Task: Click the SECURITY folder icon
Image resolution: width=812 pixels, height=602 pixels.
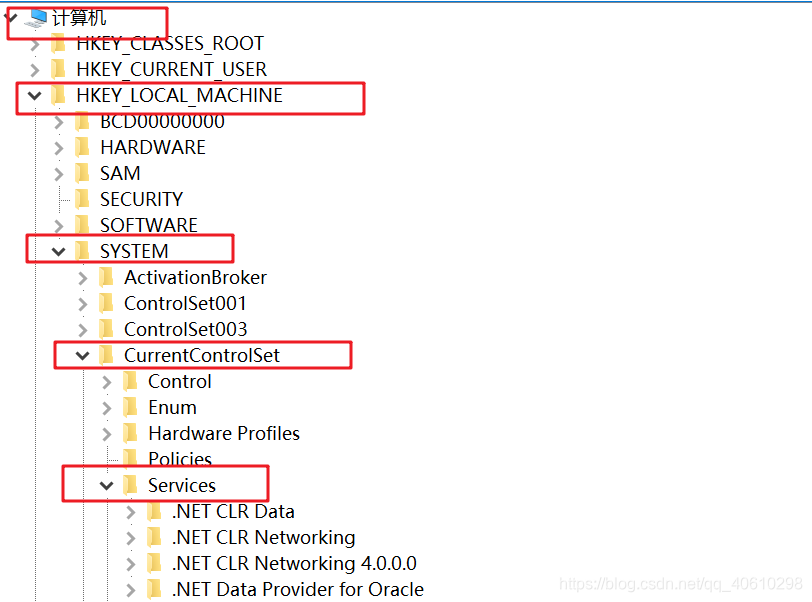Action: 82,199
